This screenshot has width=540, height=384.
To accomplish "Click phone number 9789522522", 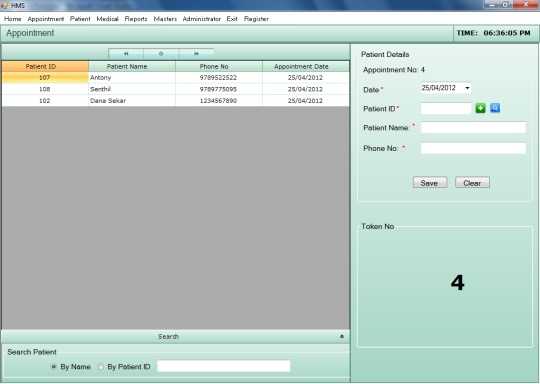I will [x=219, y=77].
